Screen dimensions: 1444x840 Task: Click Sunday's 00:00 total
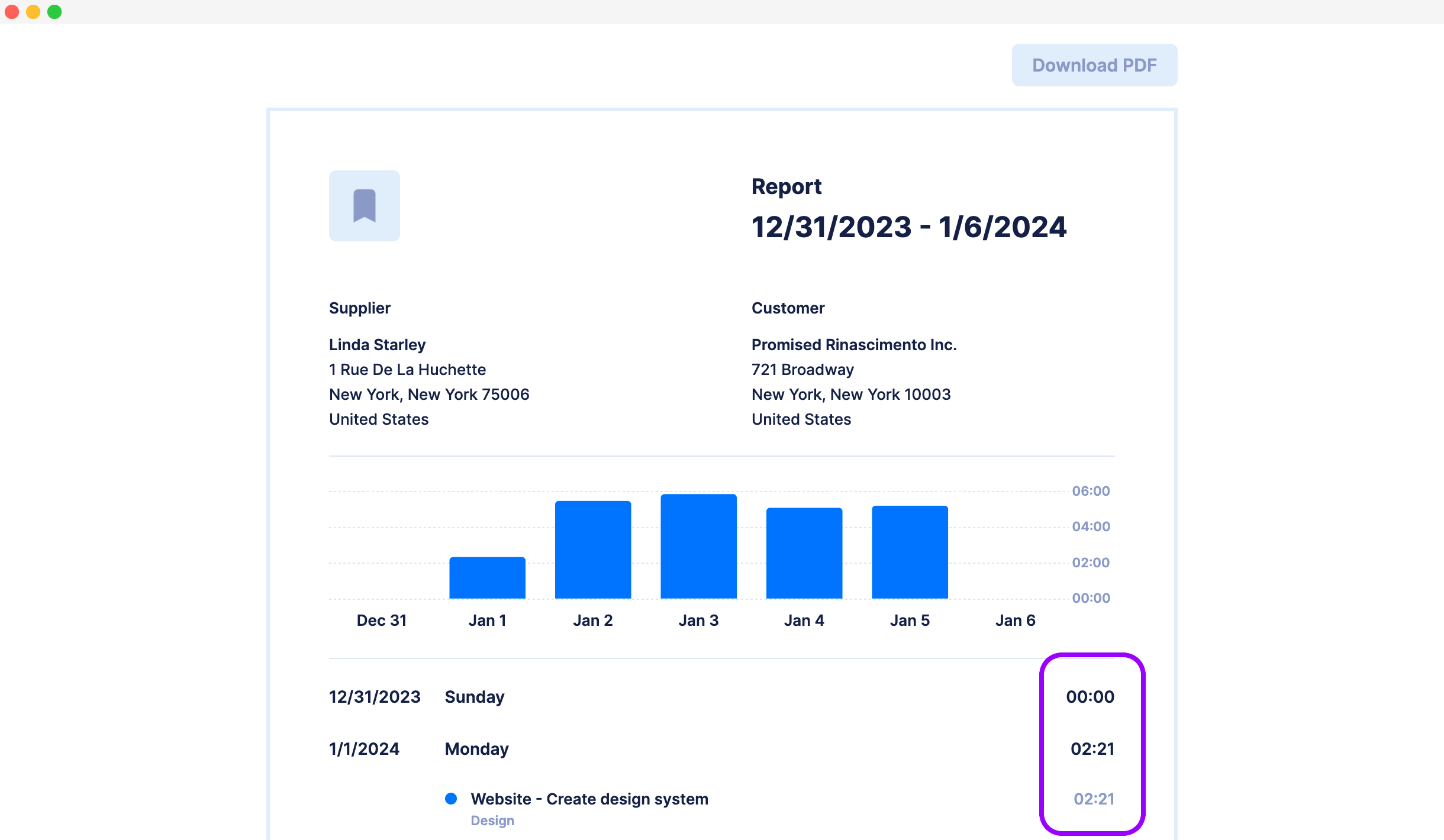coord(1090,697)
